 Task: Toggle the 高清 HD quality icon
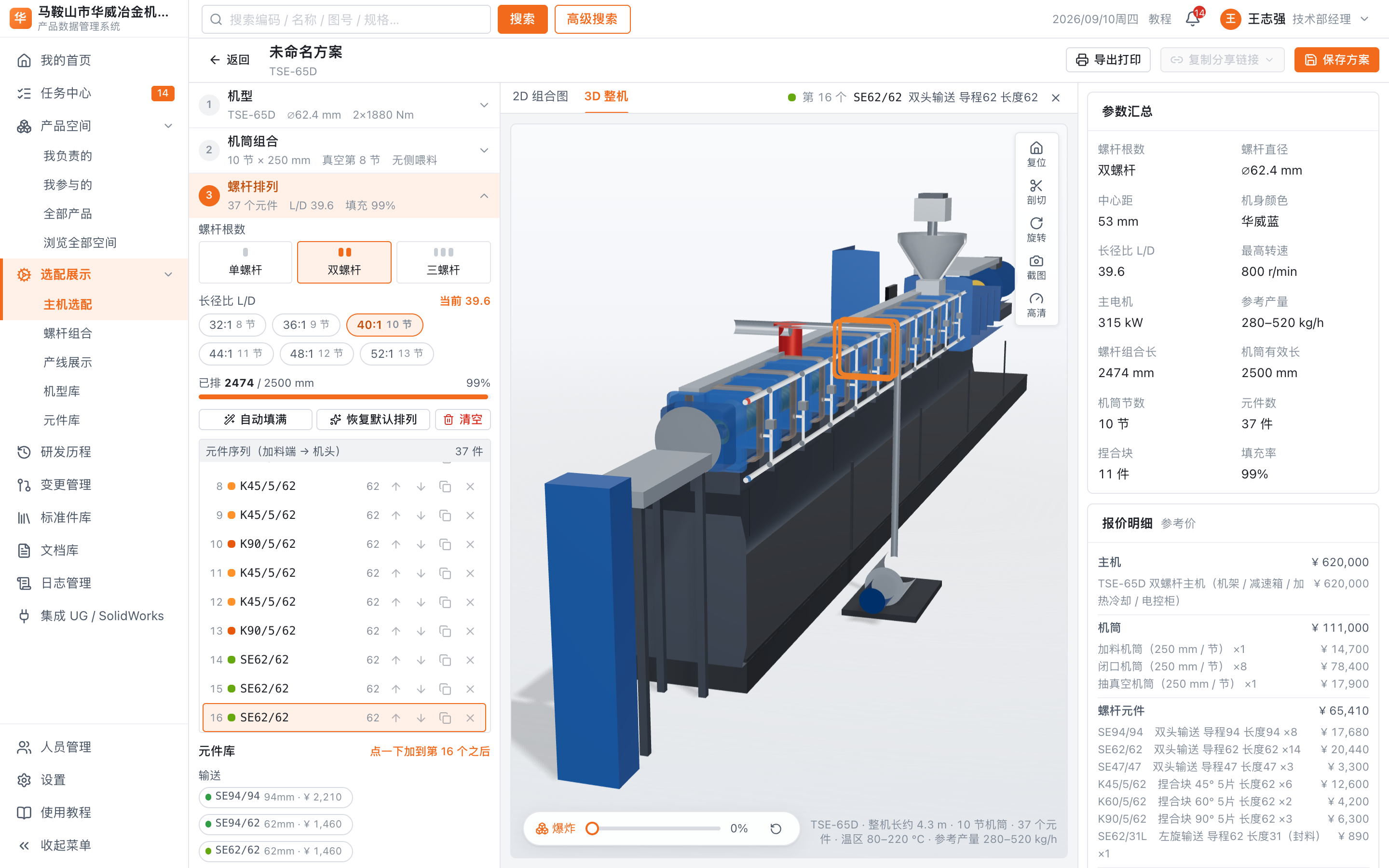pos(1035,304)
